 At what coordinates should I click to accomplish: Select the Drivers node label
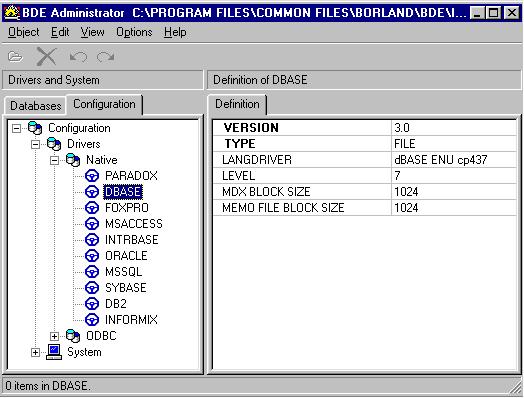tap(84, 144)
